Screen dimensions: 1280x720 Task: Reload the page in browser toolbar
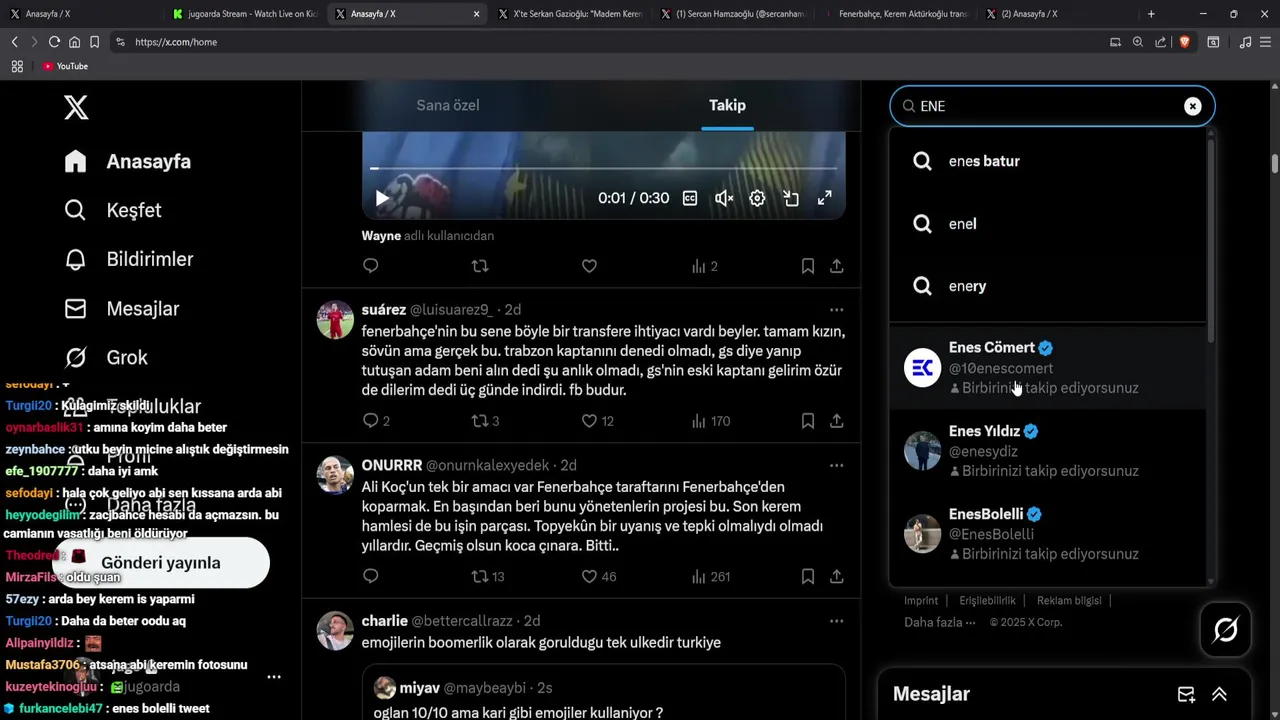pos(54,42)
